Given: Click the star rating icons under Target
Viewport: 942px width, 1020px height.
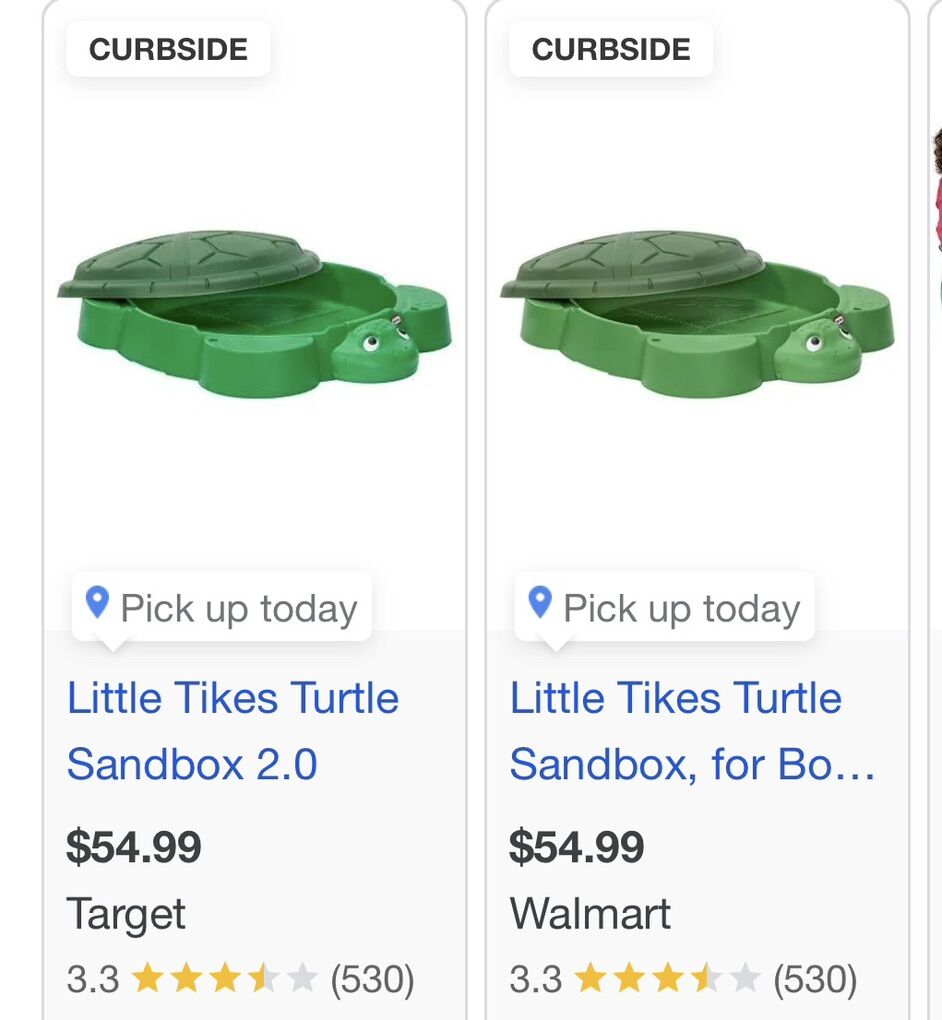Looking at the screenshot, I should [224, 980].
